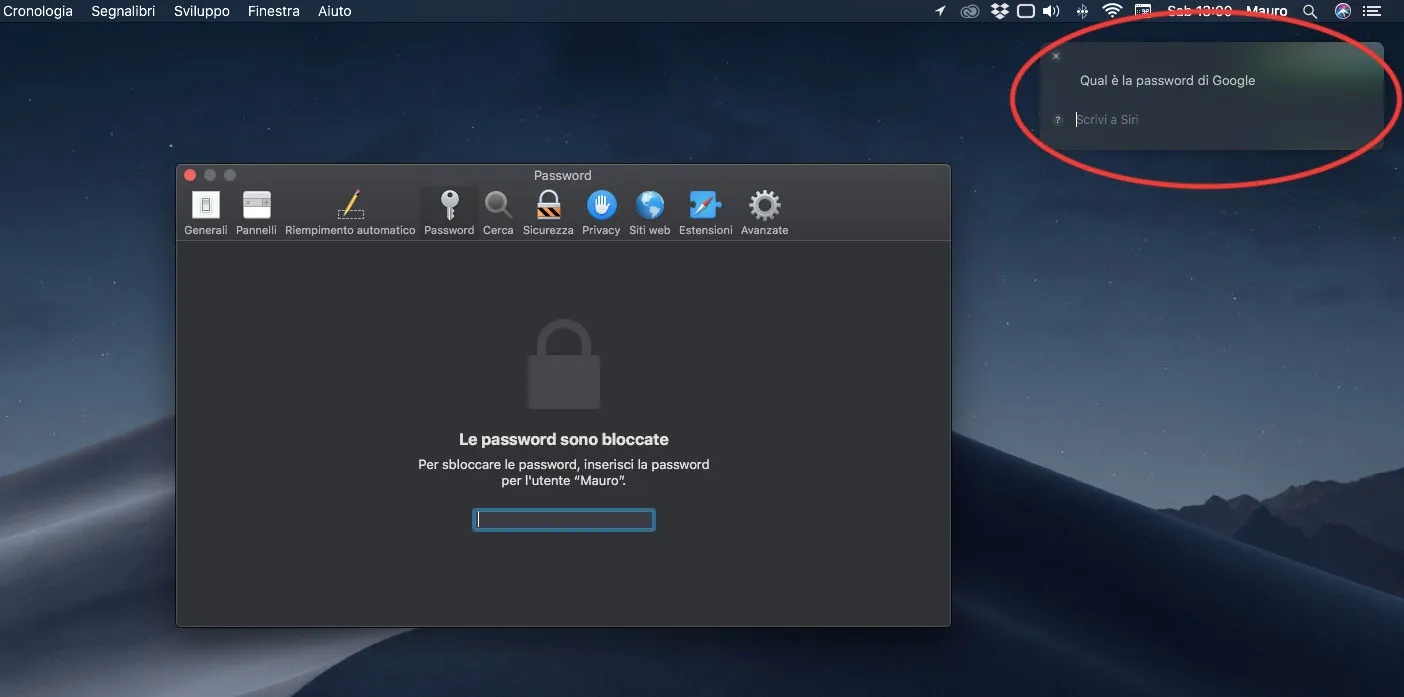Open the Sviluppo menu
The image size is (1404, 697).
201,10
